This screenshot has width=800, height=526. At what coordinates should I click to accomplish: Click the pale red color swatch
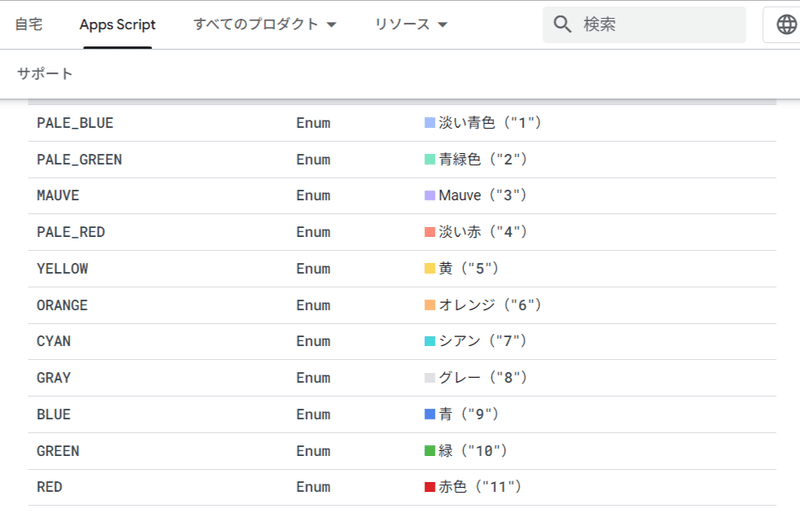[x=430, y=232]
